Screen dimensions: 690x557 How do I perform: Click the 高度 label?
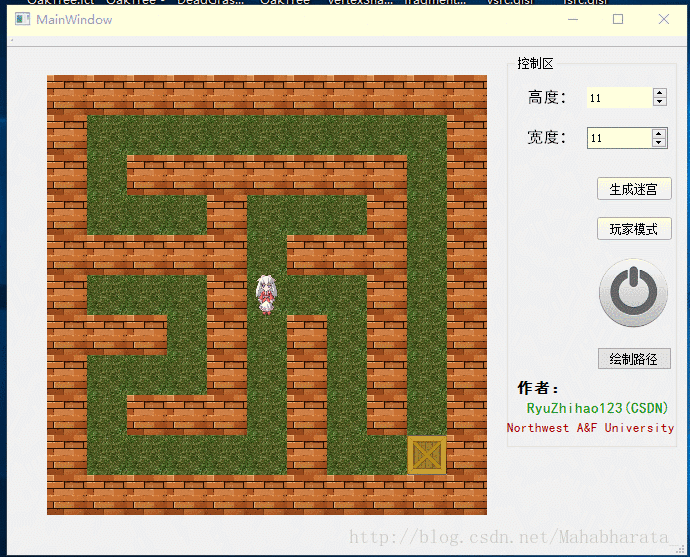(x=547, y=97)
